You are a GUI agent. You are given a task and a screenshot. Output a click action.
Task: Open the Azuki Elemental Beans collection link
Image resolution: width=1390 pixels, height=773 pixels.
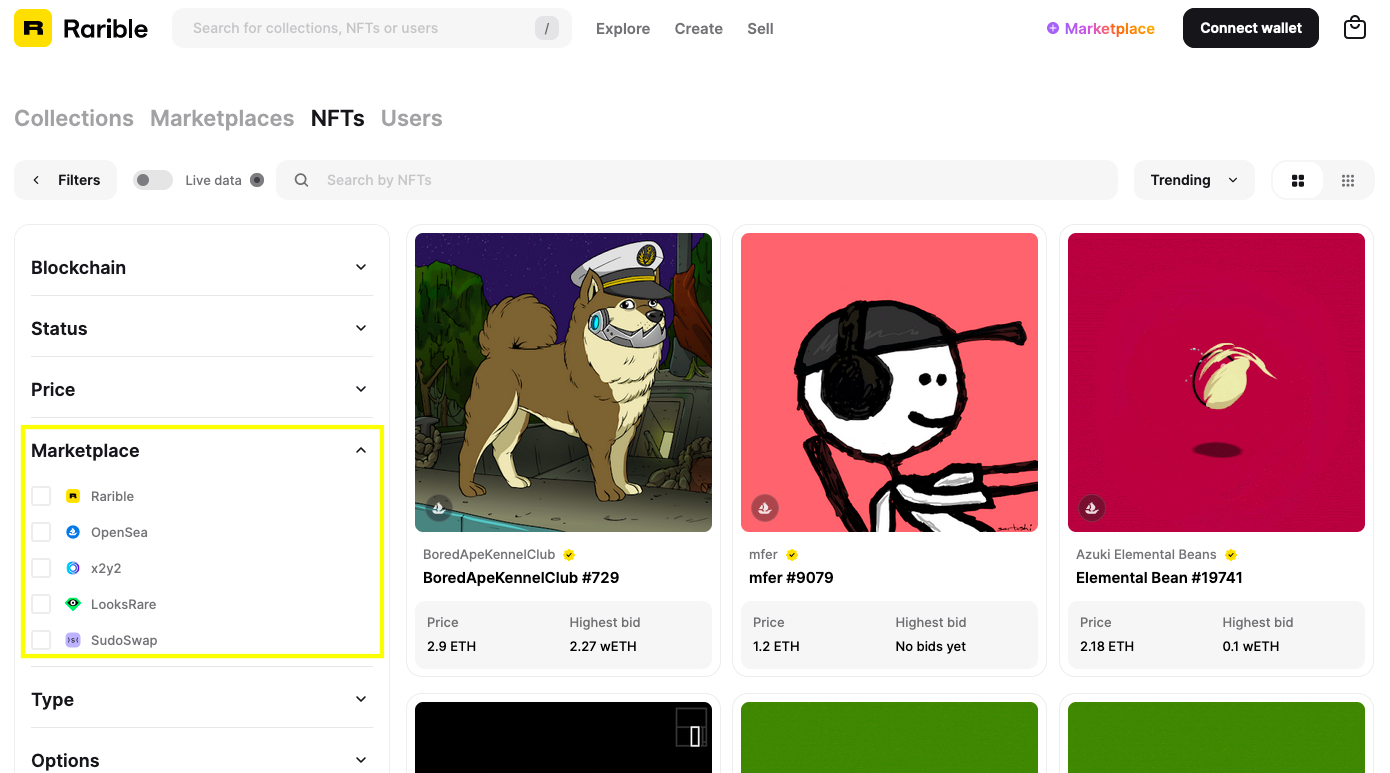pos(1146,554)
